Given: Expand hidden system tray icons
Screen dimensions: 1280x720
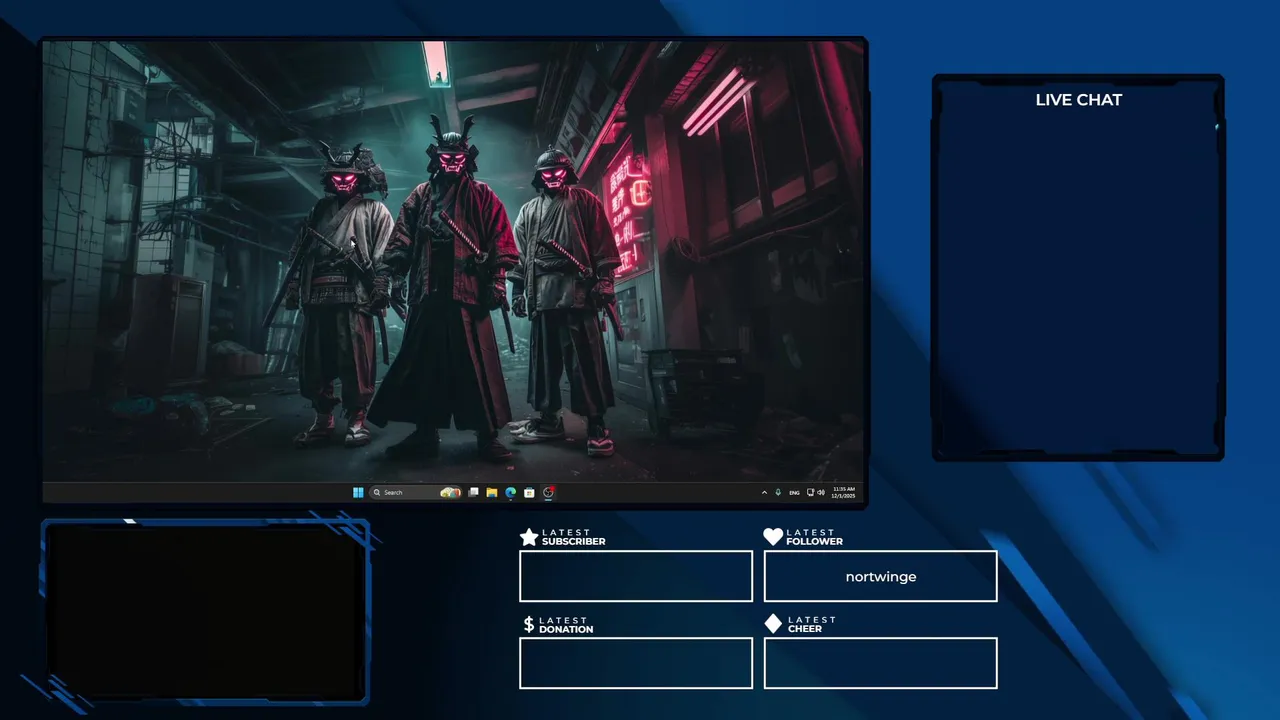Looking at the screenshot, I should [764, 492].
